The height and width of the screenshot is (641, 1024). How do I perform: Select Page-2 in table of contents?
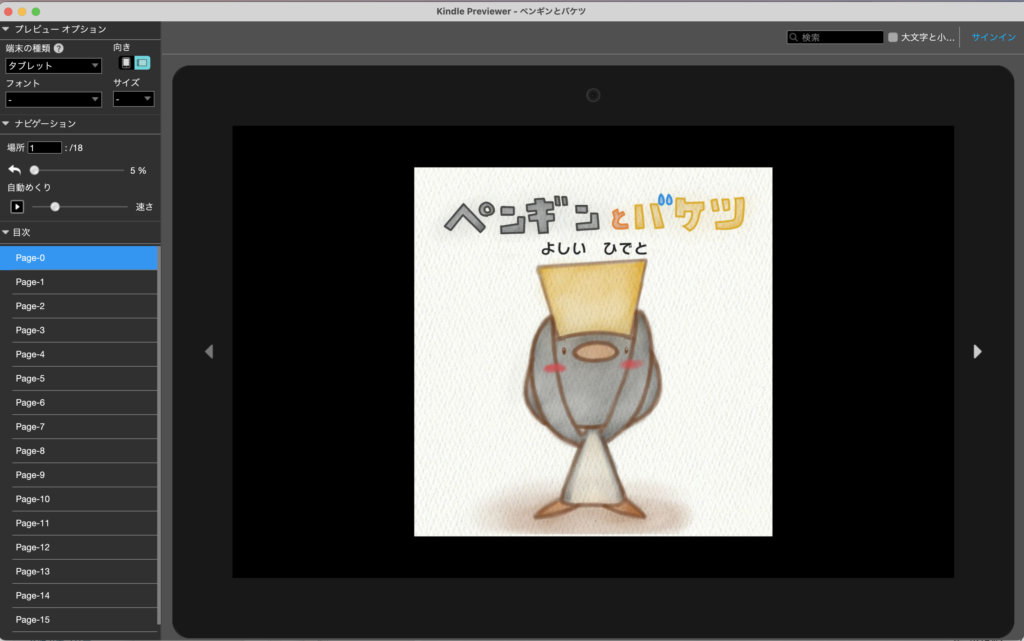[x=78, y=306]
